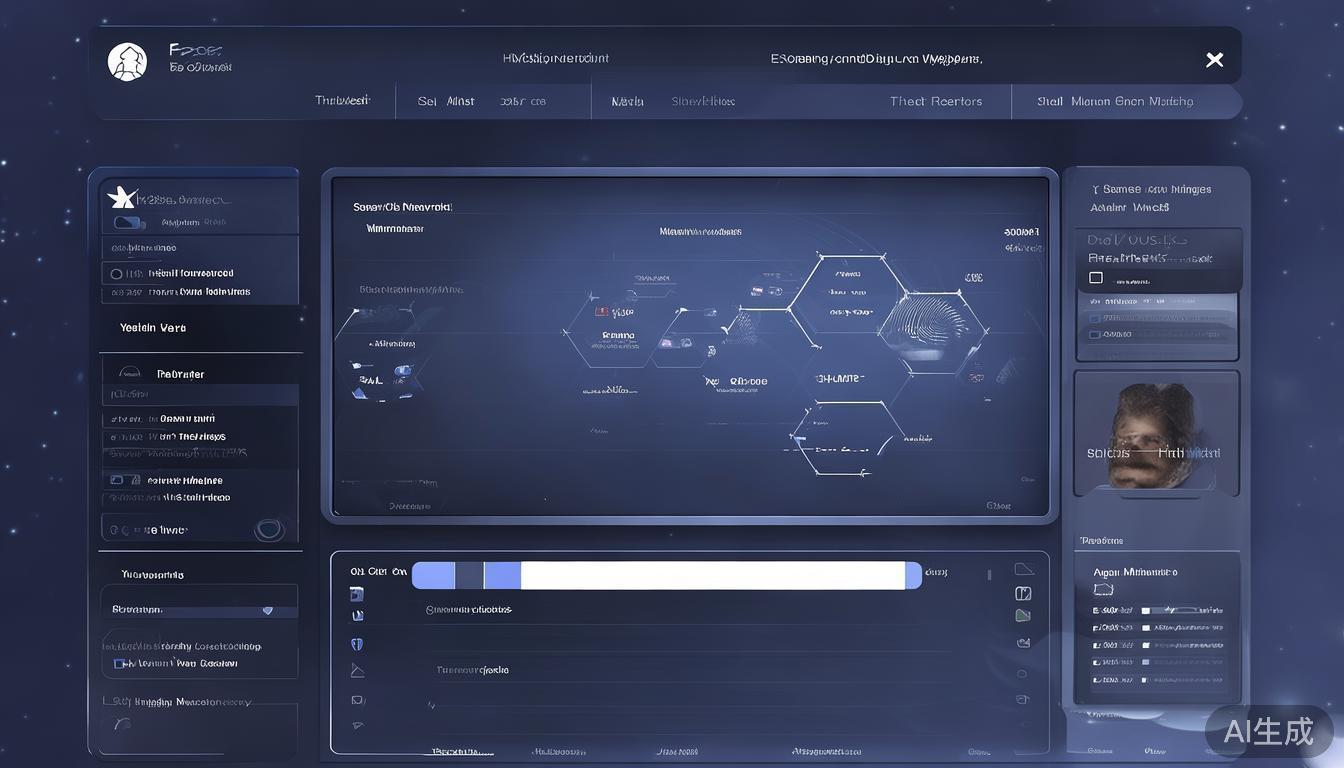The height and width of the screenshot is (768, 1344).
Task: Click the 'Stall Mienen Gnen Matshg' button
Action: [x=1115, y=101]
